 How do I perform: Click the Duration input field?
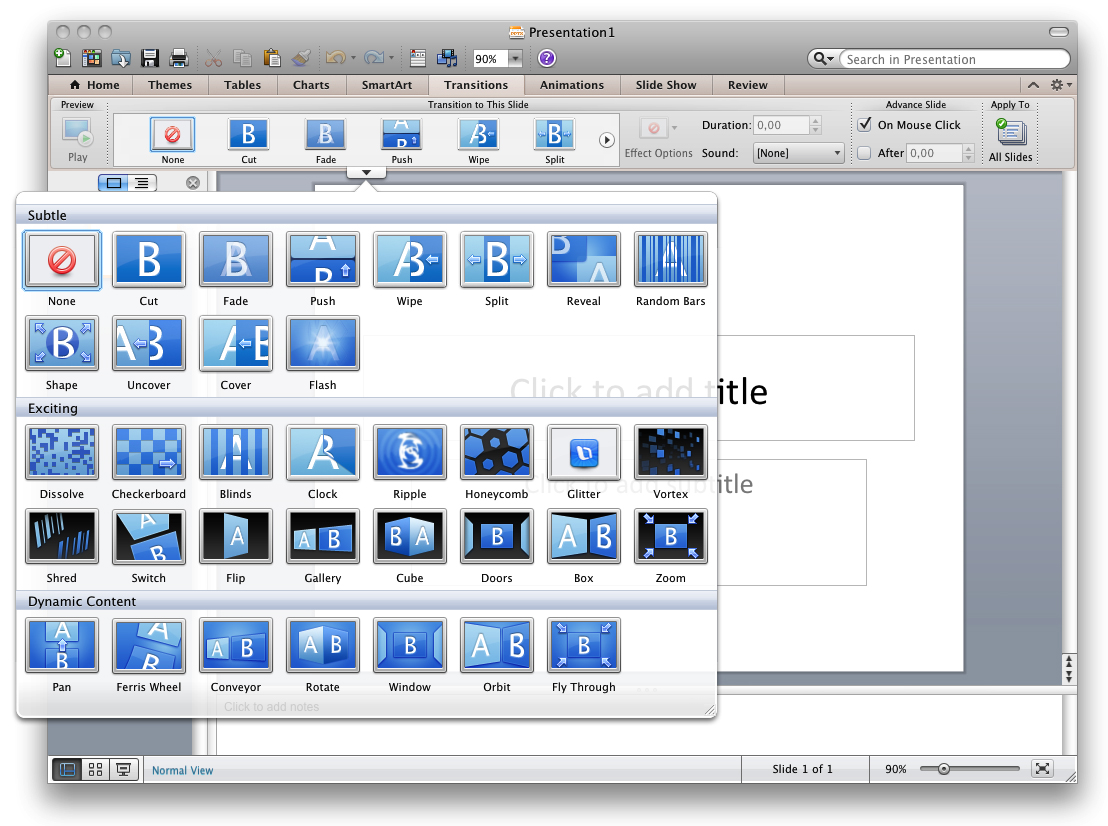[x=782, y=125]
